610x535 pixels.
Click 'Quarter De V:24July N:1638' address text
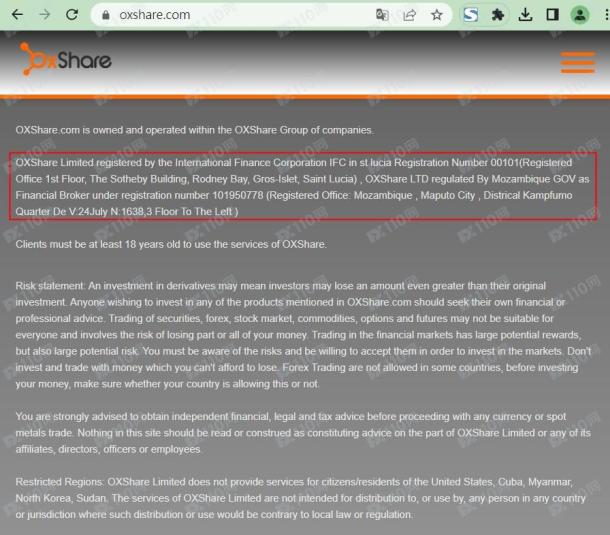tap(84, 212)
